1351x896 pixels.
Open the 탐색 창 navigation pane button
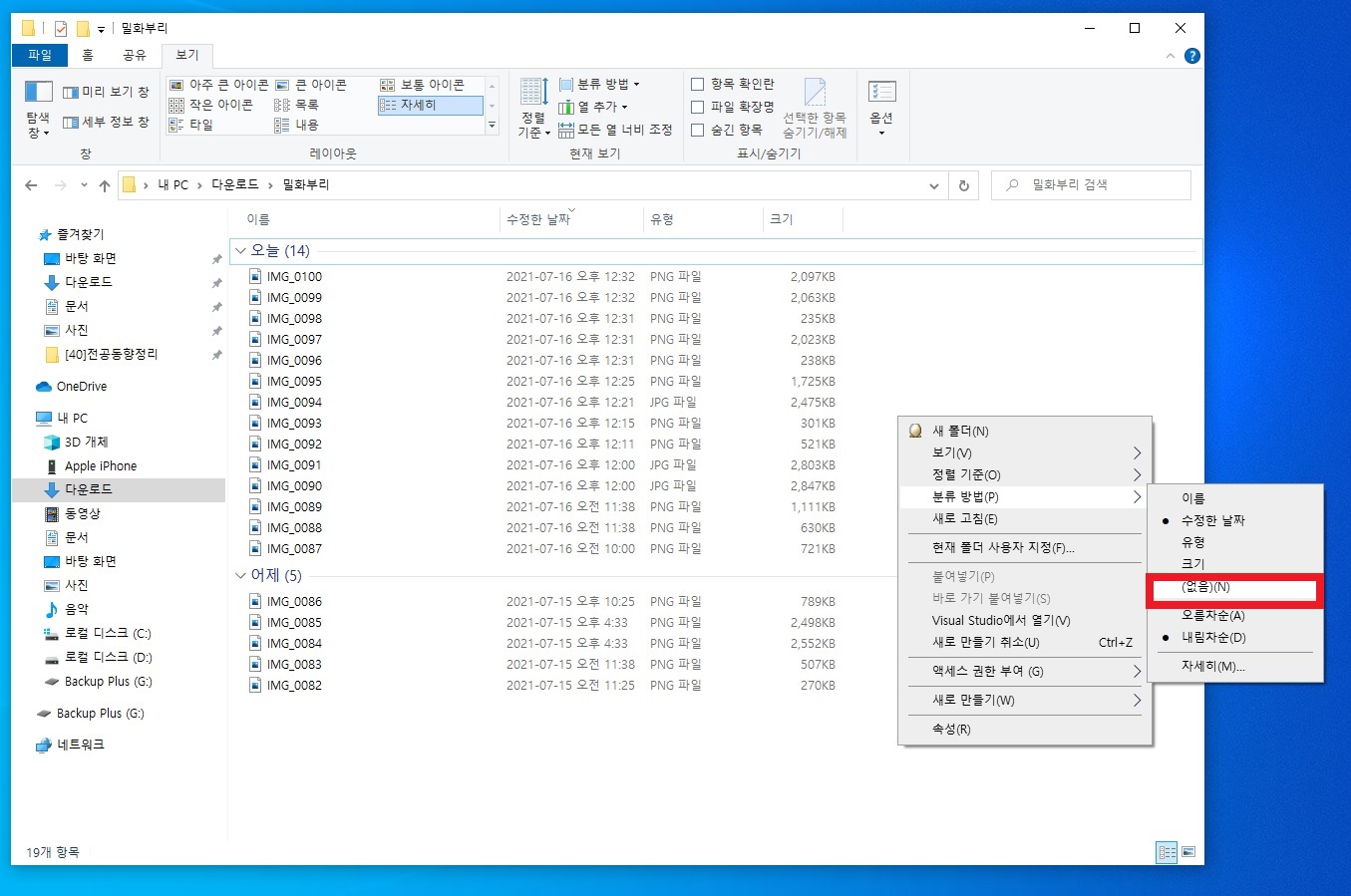click(38, 109)
